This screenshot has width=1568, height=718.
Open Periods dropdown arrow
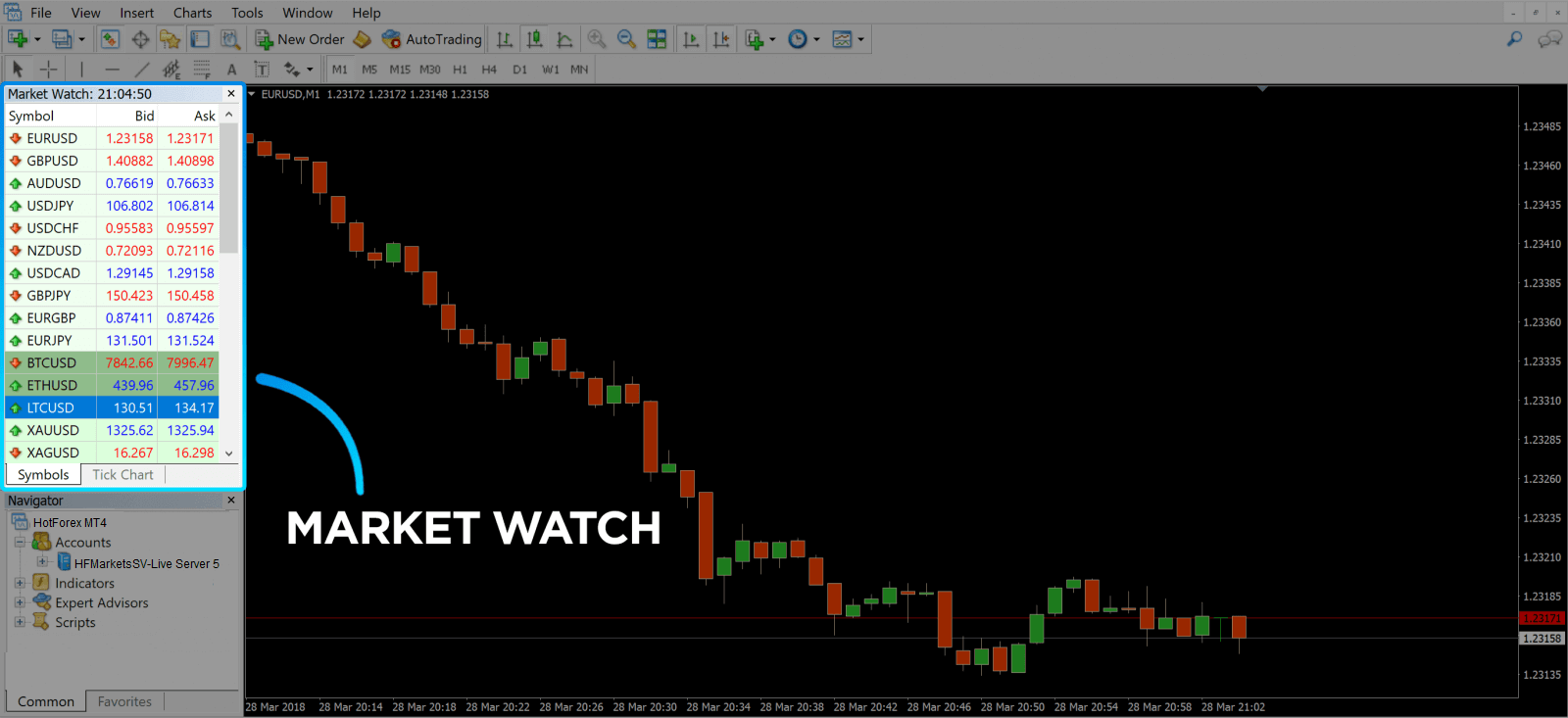tap(816, 40)
